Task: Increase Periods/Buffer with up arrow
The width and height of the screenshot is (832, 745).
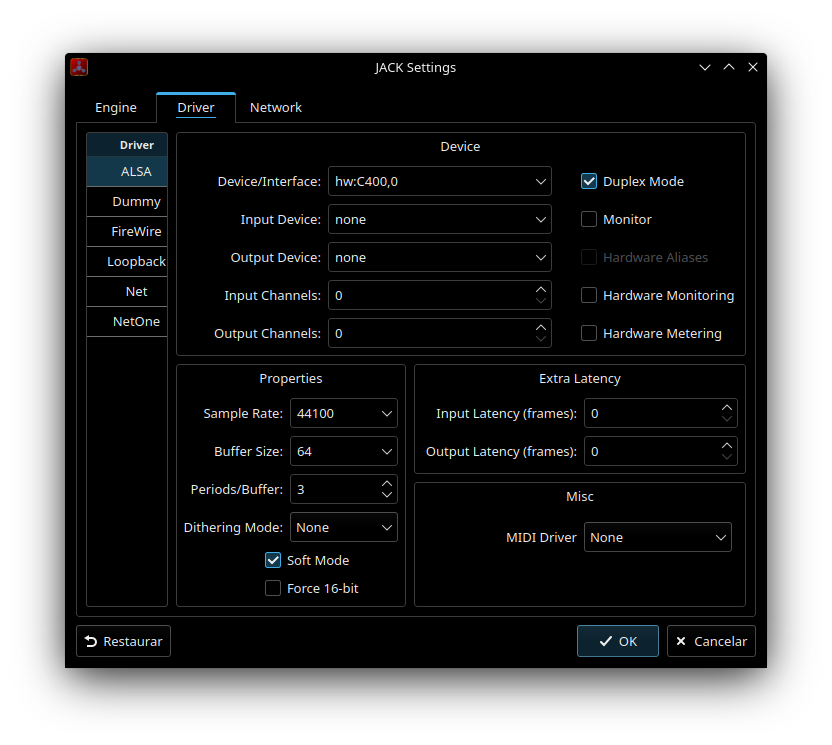Action: click(x=387, y=484)
